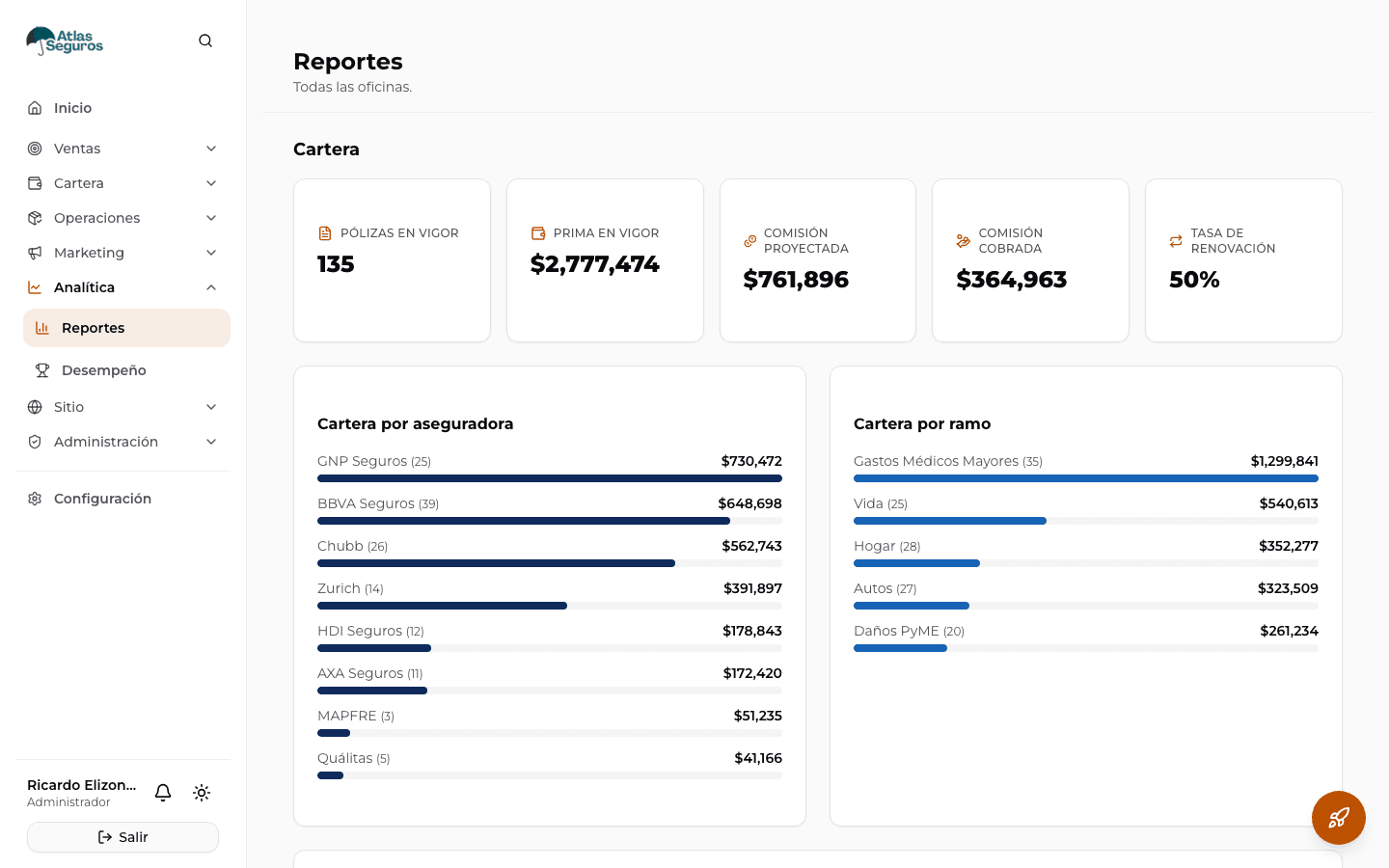
Task: Click the Cartera wallet icon in sidebar
Action: pyautogui.click(x=35, y=183)
